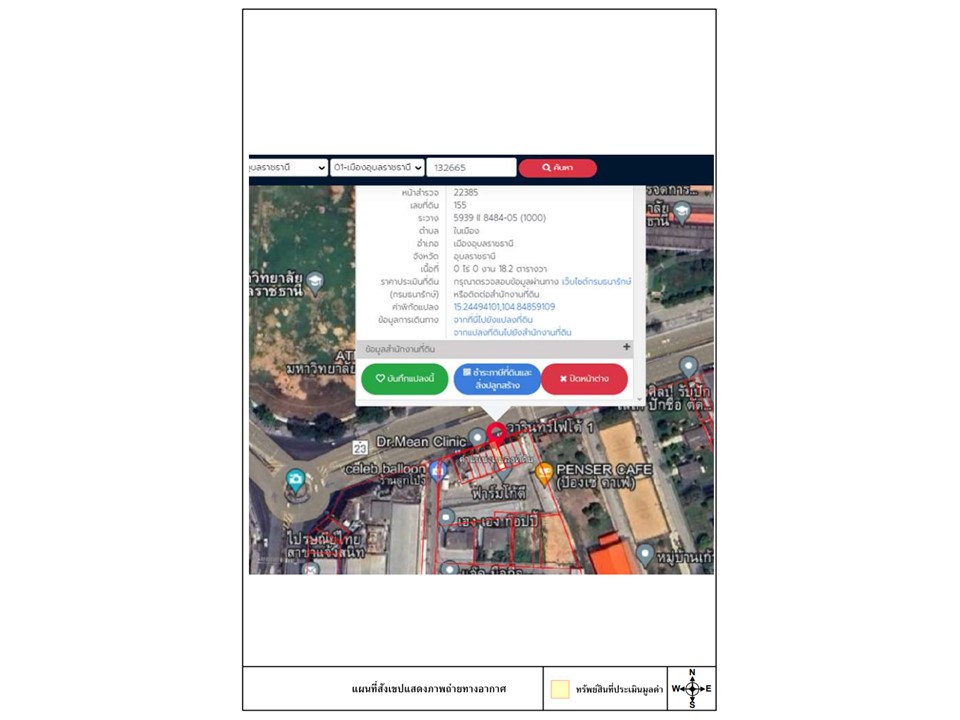Screen dimensions: 960x720
Task: Click the celeb balloon shop marker icon
Action: coord(438,469)
